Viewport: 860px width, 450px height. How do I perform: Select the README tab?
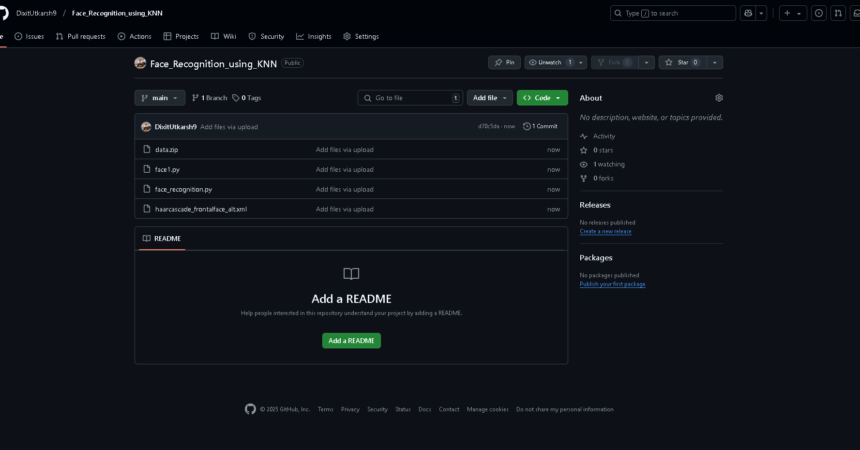pyautogui.click(x=162, y=239)
